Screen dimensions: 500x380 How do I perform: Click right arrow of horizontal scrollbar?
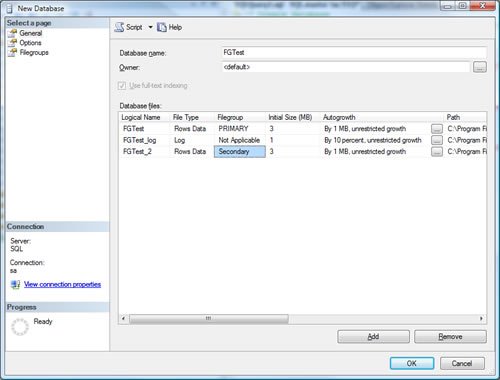[481, 319]
